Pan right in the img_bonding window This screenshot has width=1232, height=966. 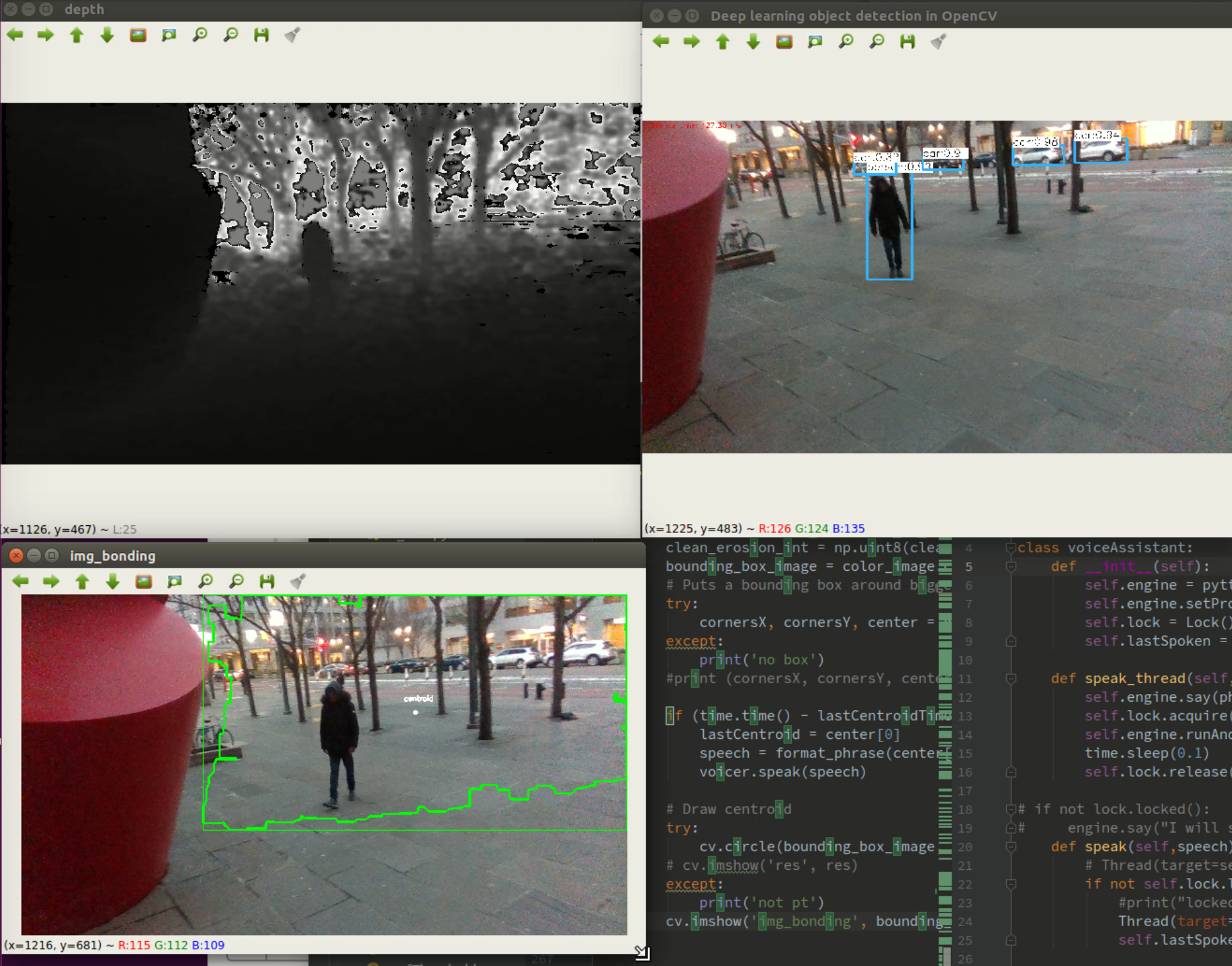pos(51,582)
